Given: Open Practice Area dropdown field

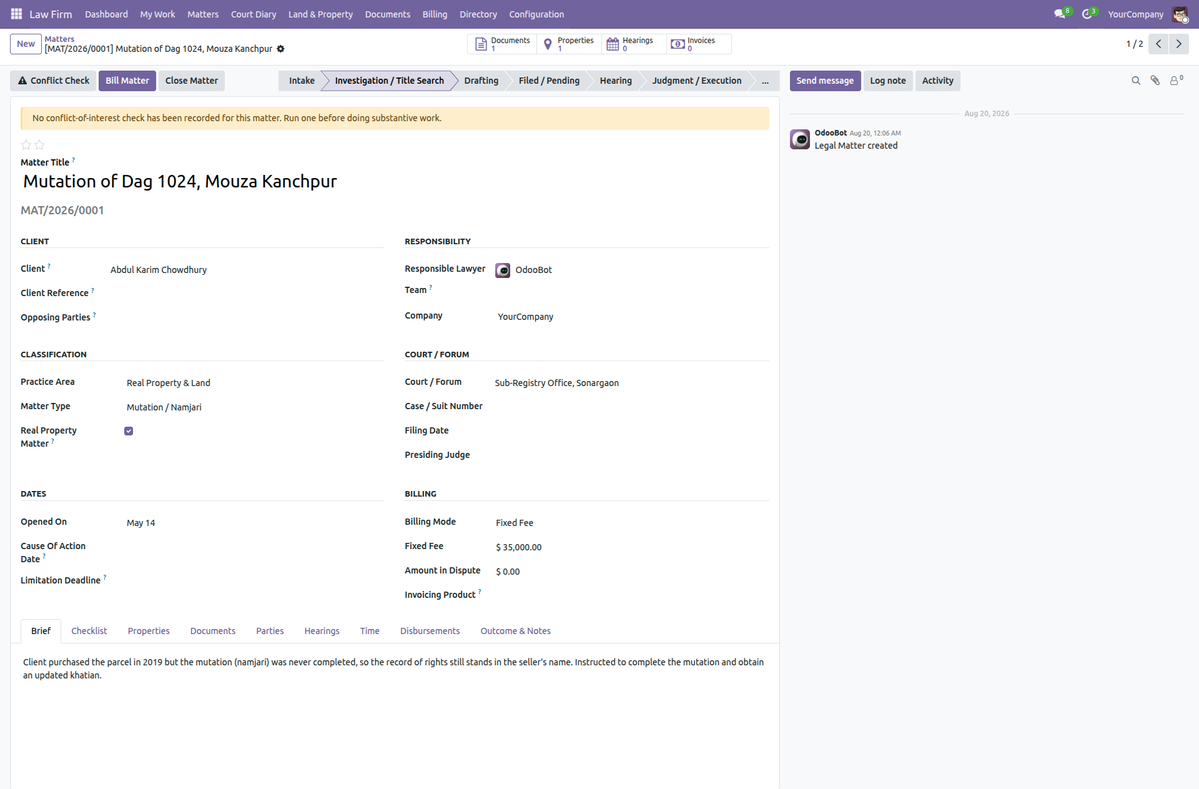Looking at the screenshot, I should (254, 383).
